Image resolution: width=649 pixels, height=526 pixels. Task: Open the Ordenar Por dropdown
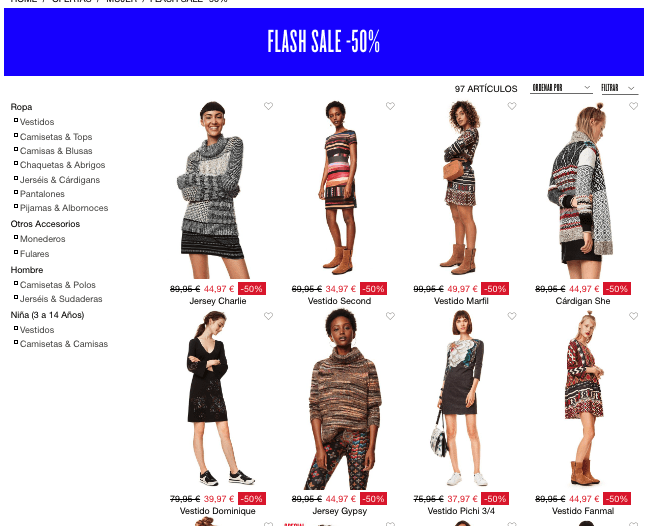pyautogui.click(x=561, y=88)
